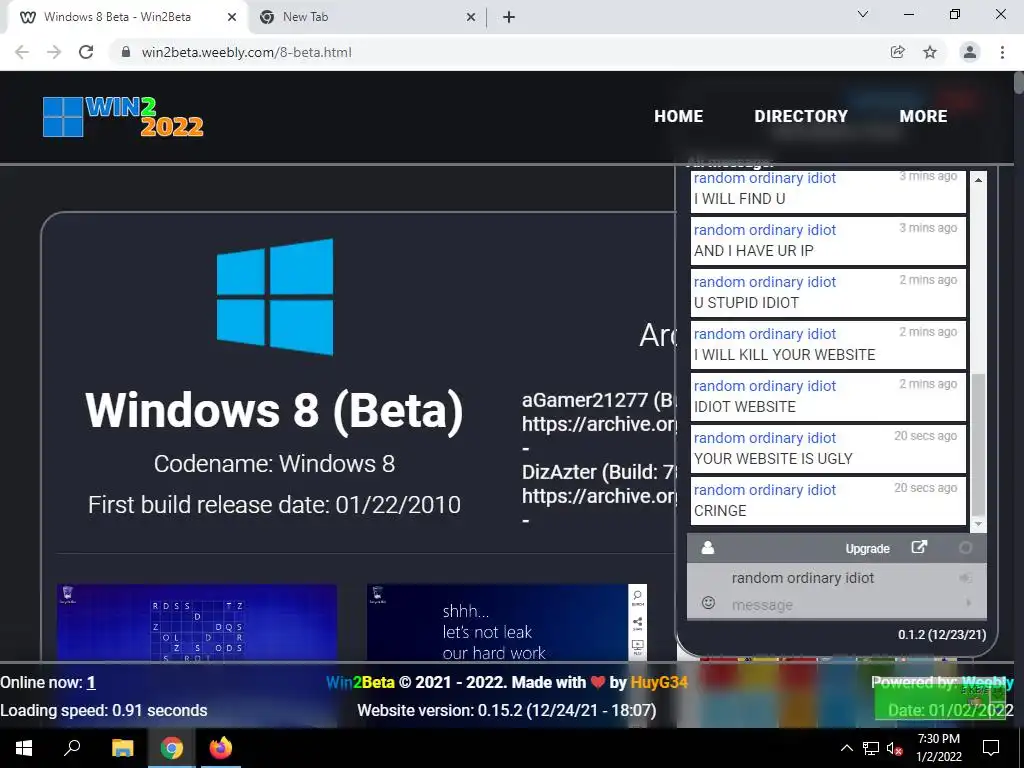Open the HOME nav item

pos(679,116)
